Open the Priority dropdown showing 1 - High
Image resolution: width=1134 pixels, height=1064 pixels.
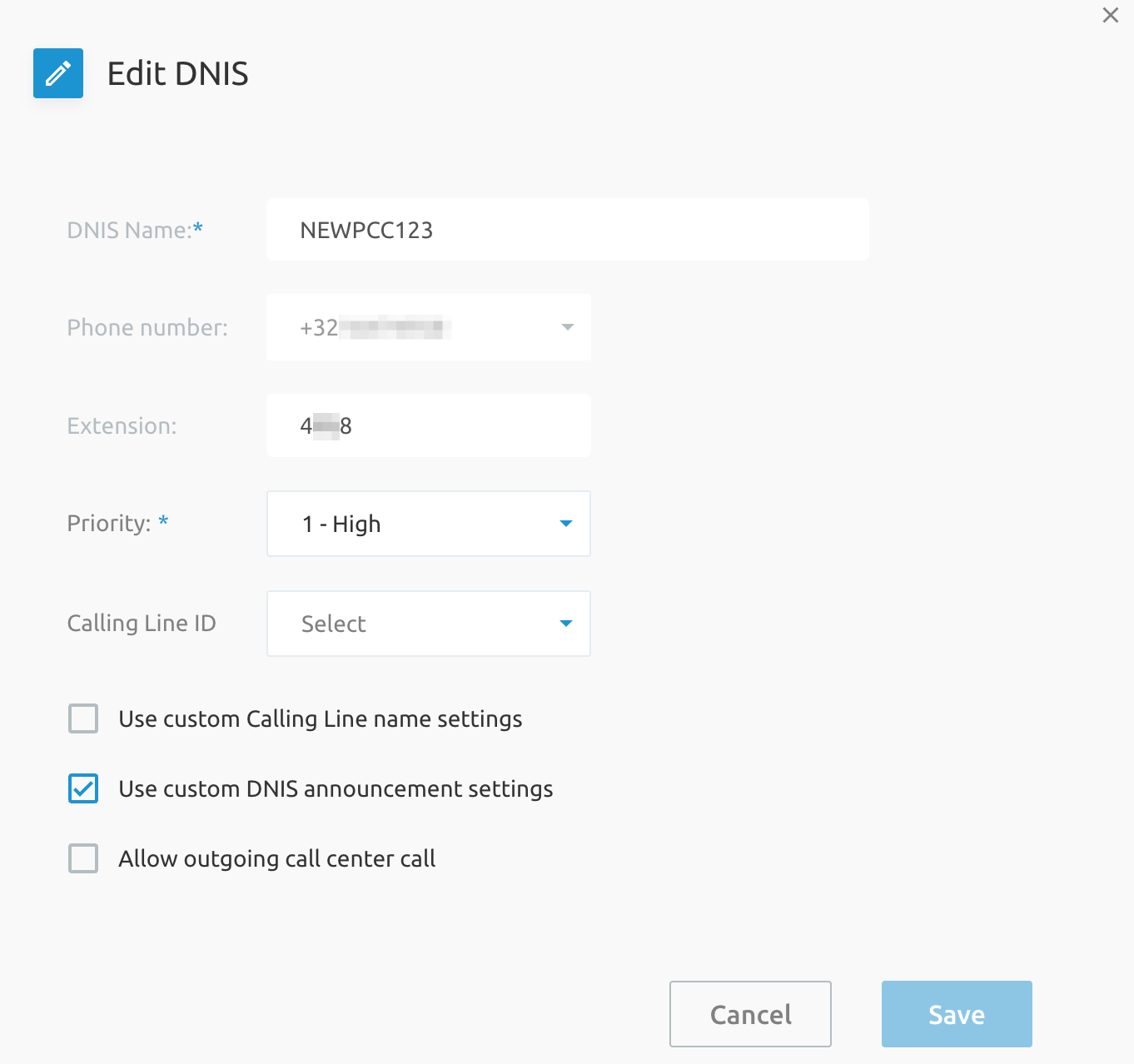click(416, 524)
